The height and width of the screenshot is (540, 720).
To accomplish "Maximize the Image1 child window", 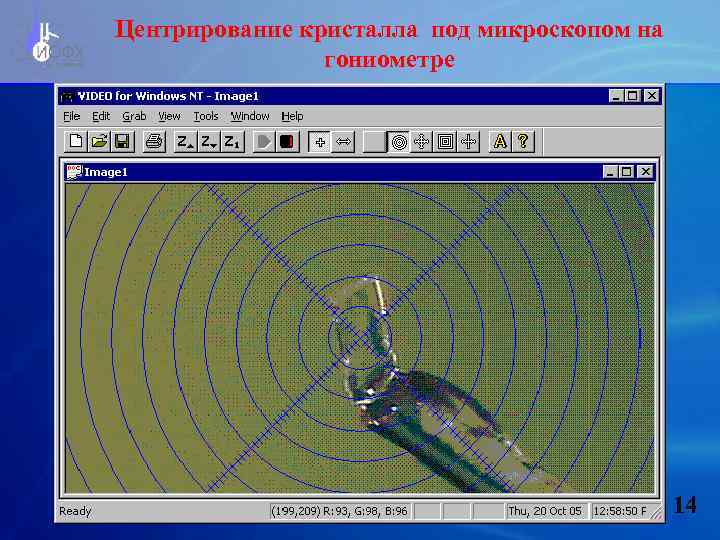I will click(x=626, y=172).
